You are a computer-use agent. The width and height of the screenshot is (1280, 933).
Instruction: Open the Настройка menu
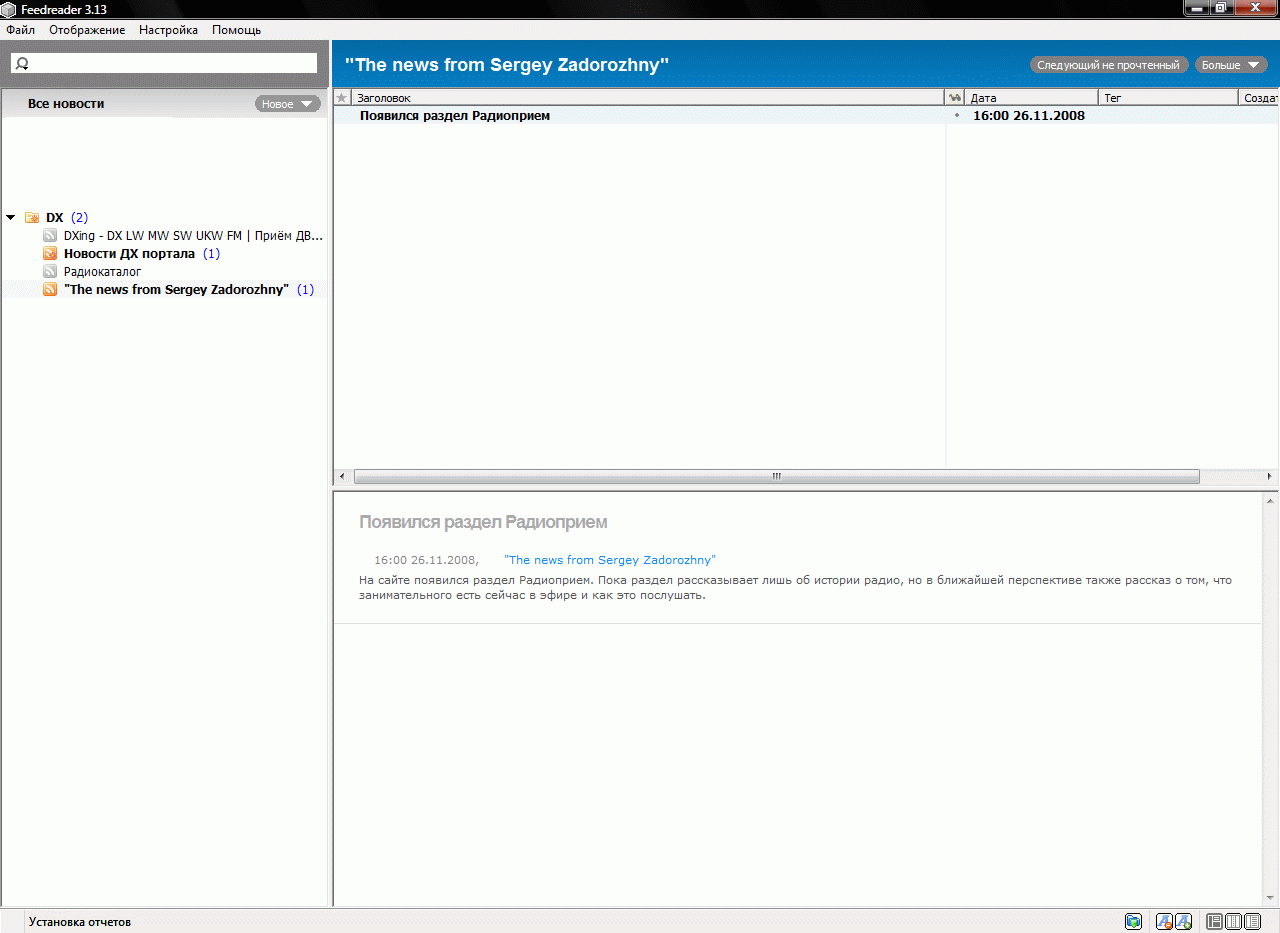pos(168,30)
